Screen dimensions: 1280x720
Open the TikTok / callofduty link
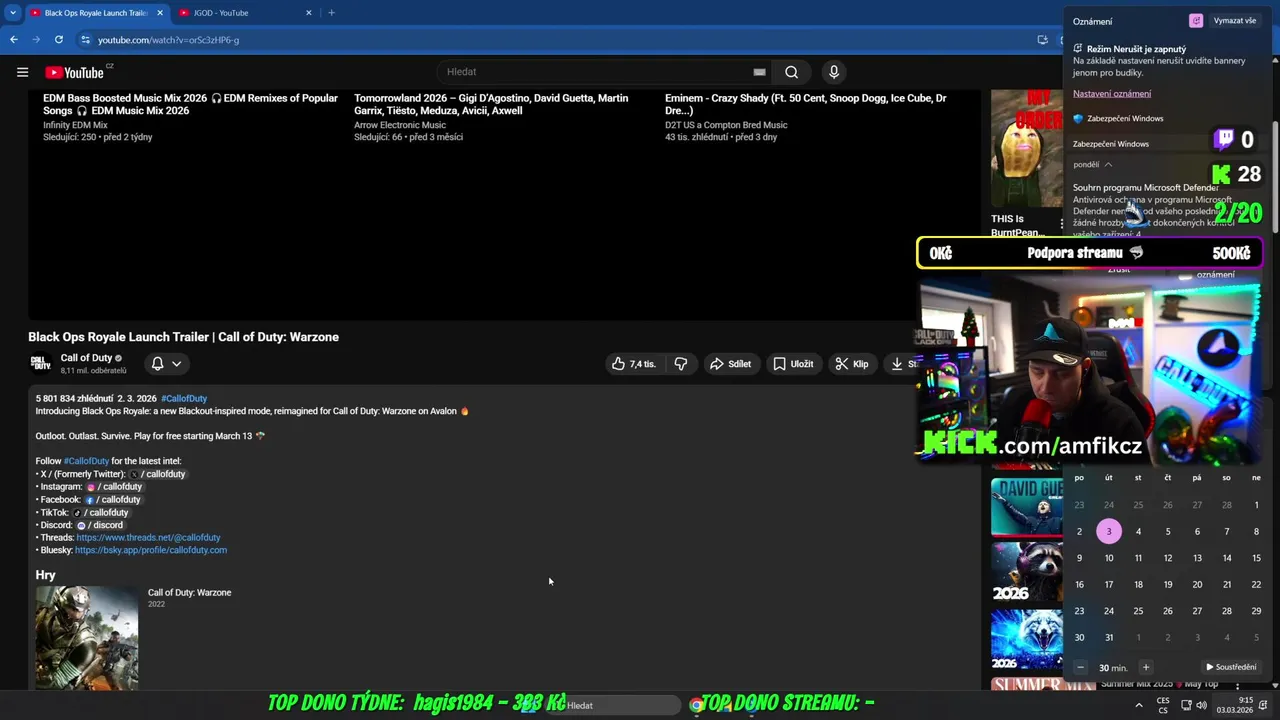click(101, 513)
